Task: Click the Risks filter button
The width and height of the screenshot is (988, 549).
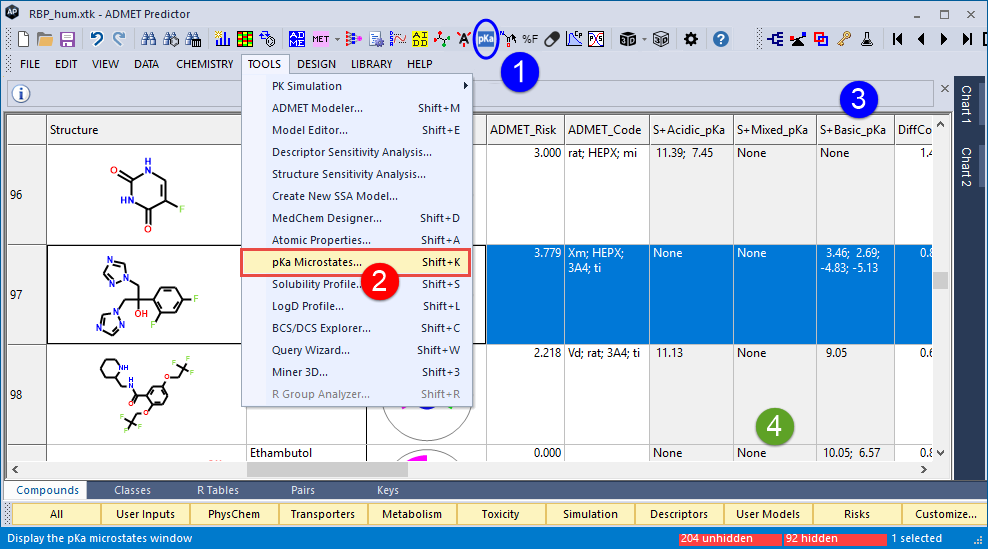Action: [856, 514]
